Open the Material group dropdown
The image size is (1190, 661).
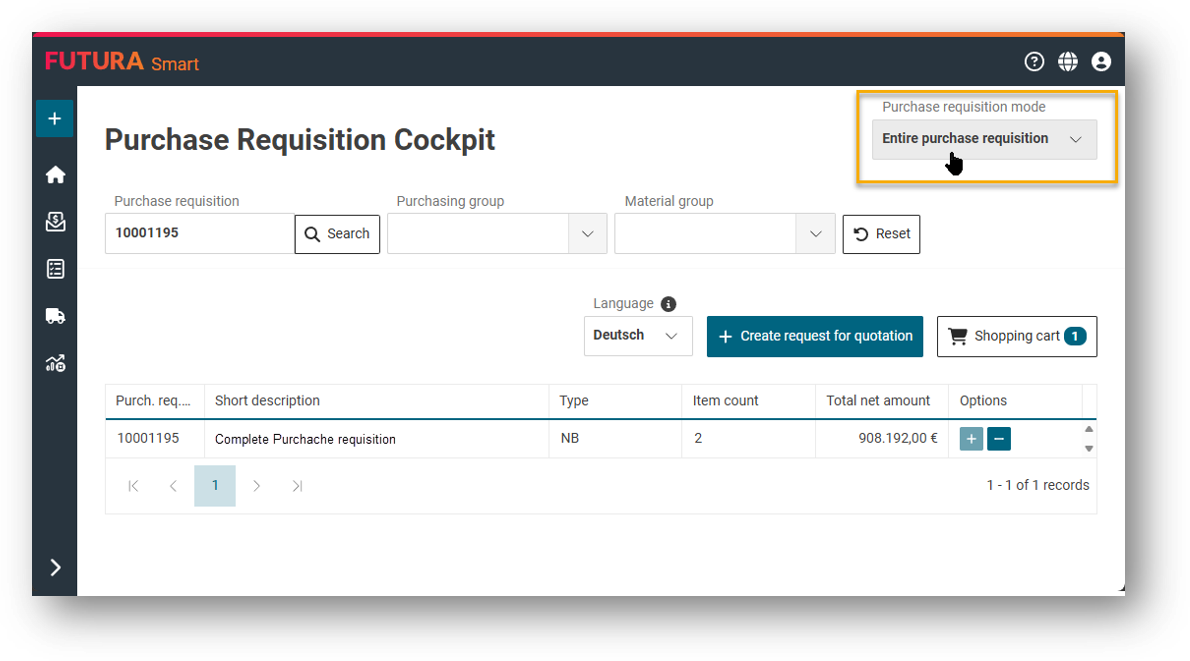[x=725, y=234]
